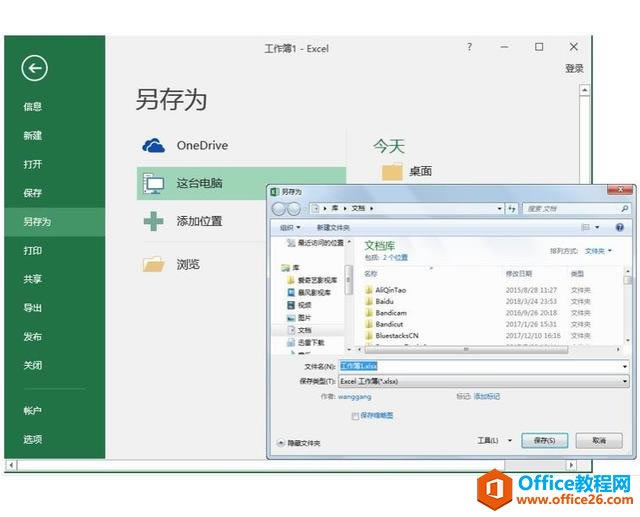Click the 取消 button
This screenshot has height=517, width=640.
(x=599, y=441)
